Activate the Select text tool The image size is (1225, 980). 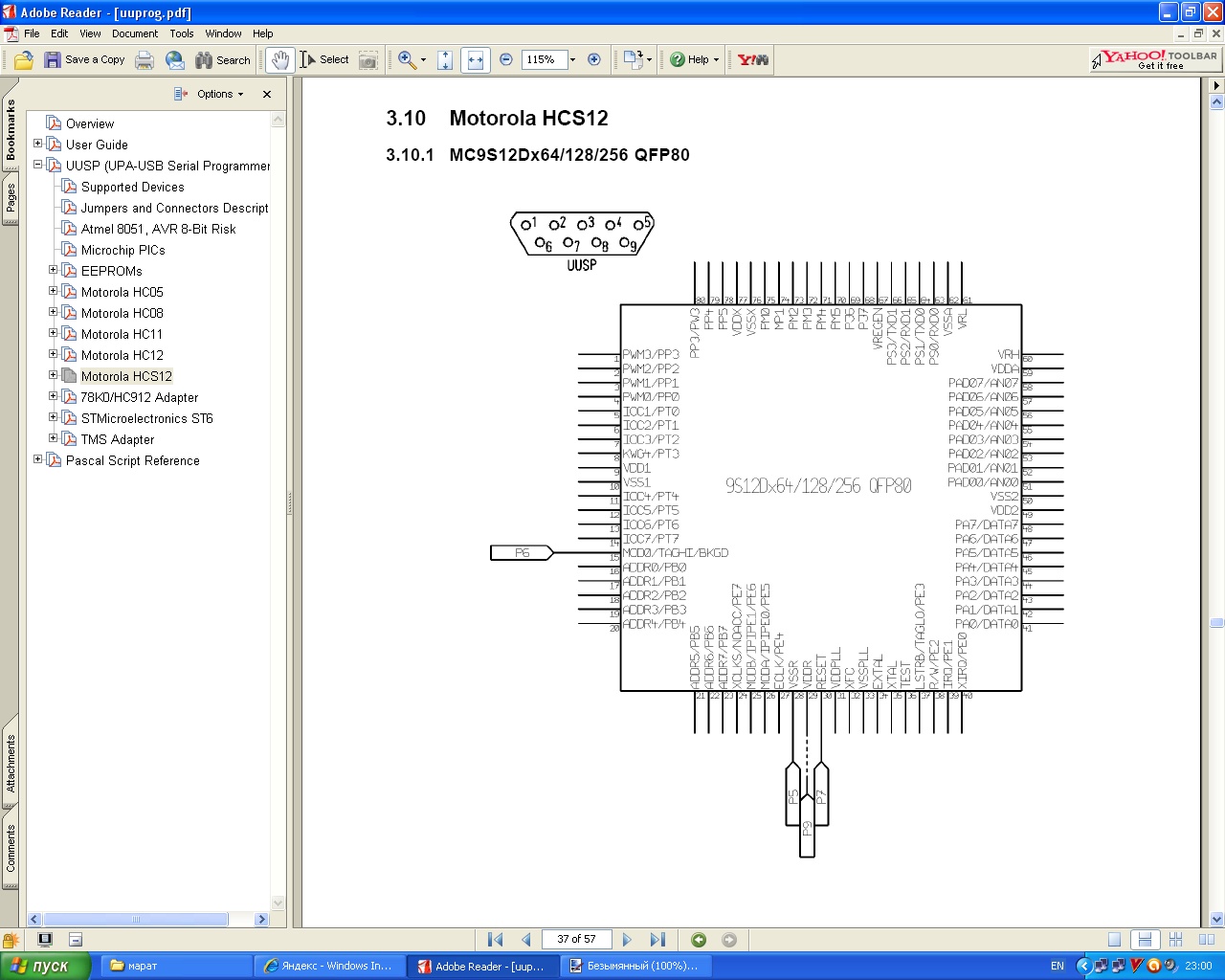click(x=324, y=60)
